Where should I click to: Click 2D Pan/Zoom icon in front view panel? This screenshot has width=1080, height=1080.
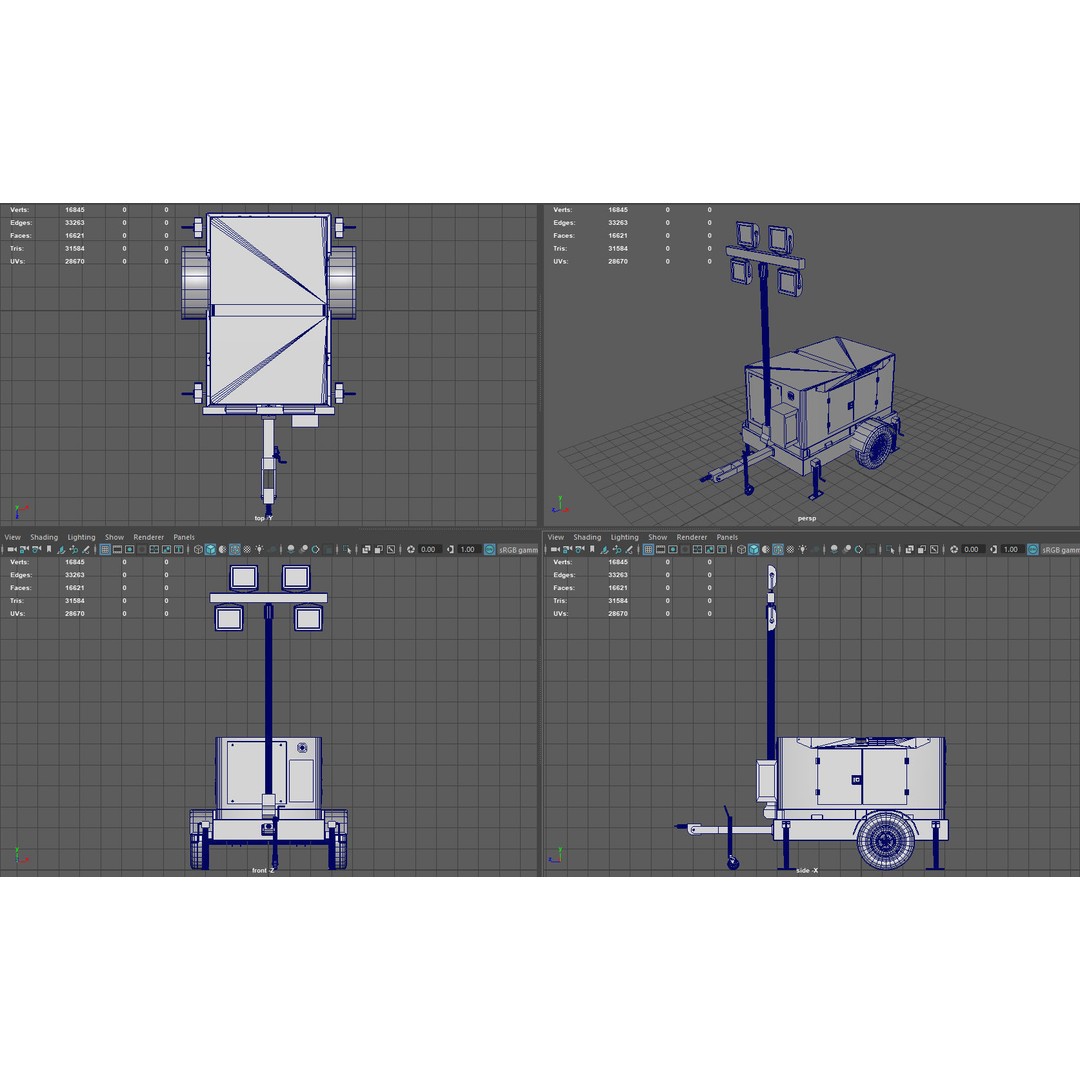pyautogui.click(x=74, y=549)
